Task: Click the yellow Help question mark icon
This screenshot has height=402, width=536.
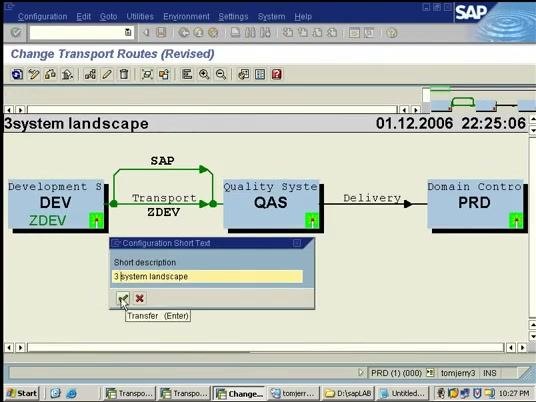Action: click(x=392, y=33)
